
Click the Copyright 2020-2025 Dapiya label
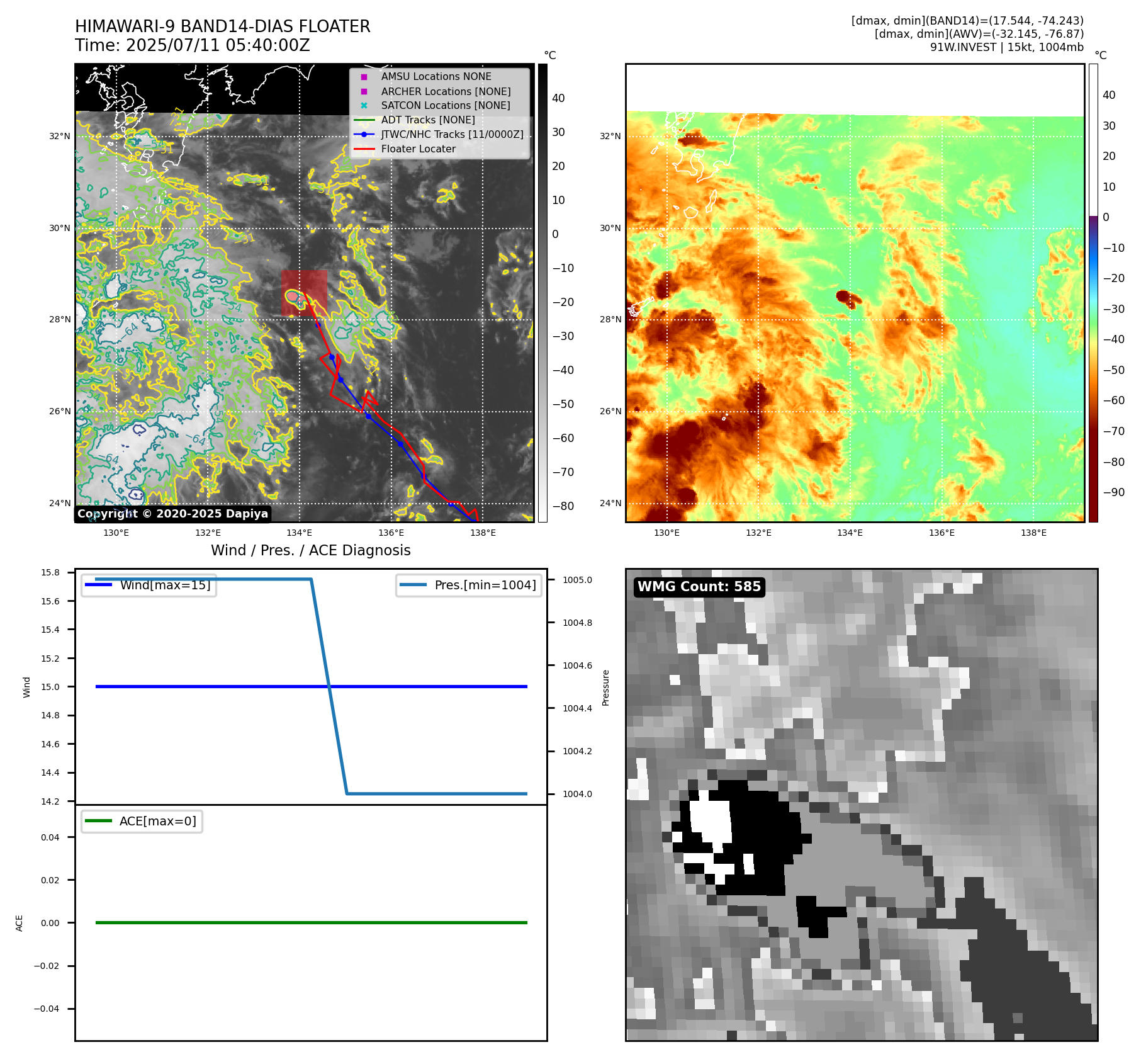(173, 514)
